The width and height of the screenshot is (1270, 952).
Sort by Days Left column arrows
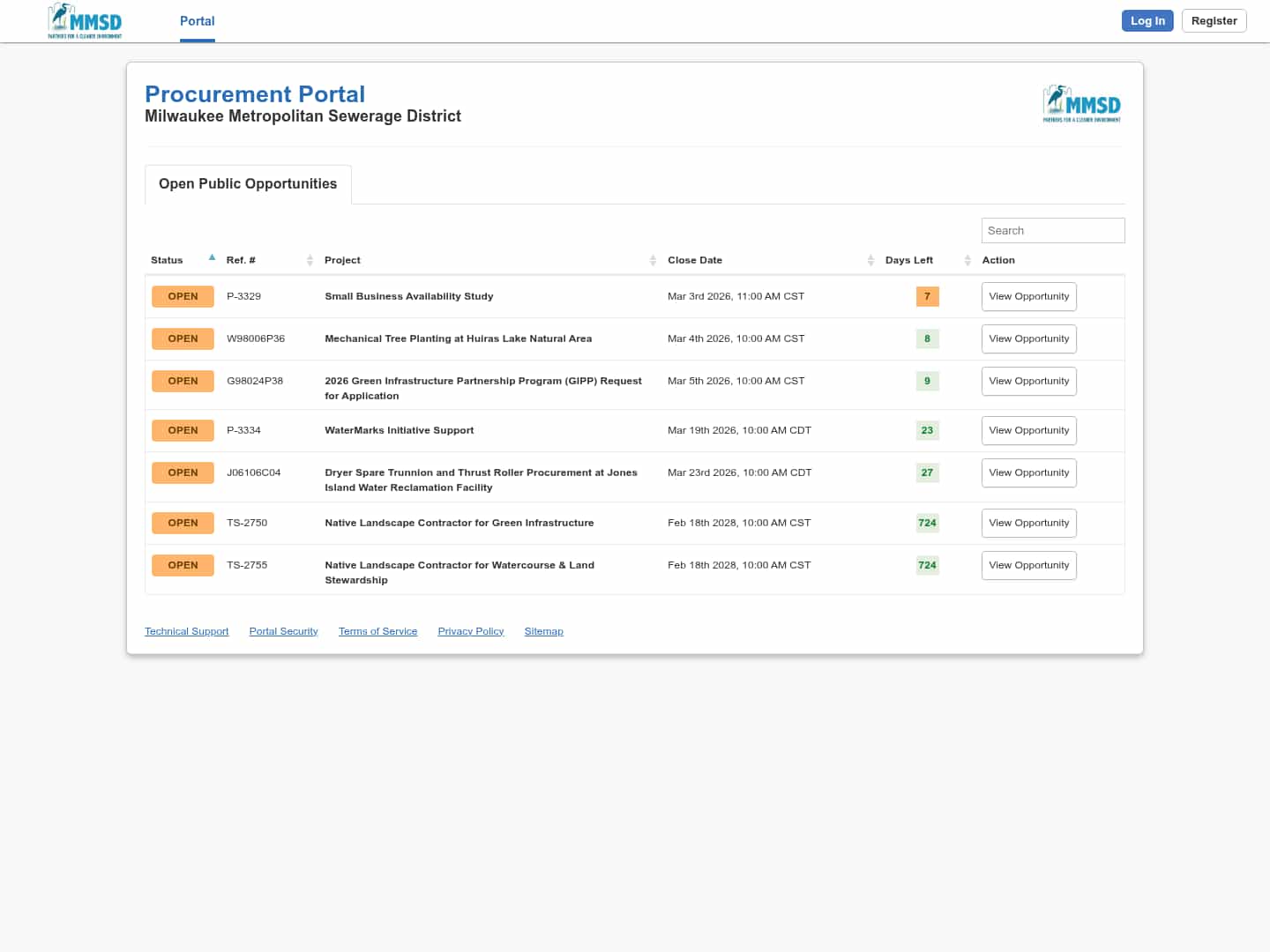[967, 260]
